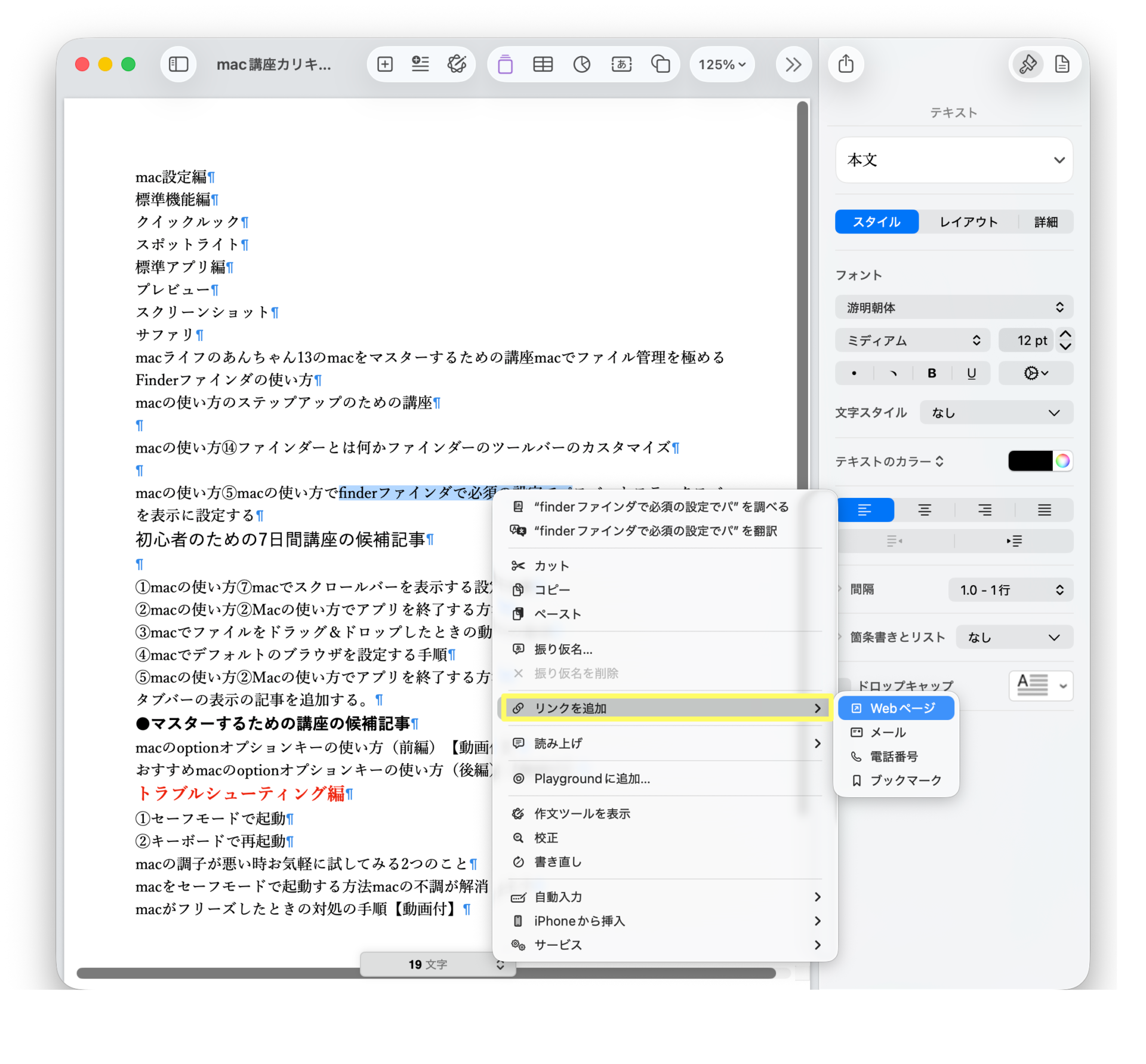Increase indent of the paragraph
Viewport: 1146px width, 1064px height.
click(1014, 541)
